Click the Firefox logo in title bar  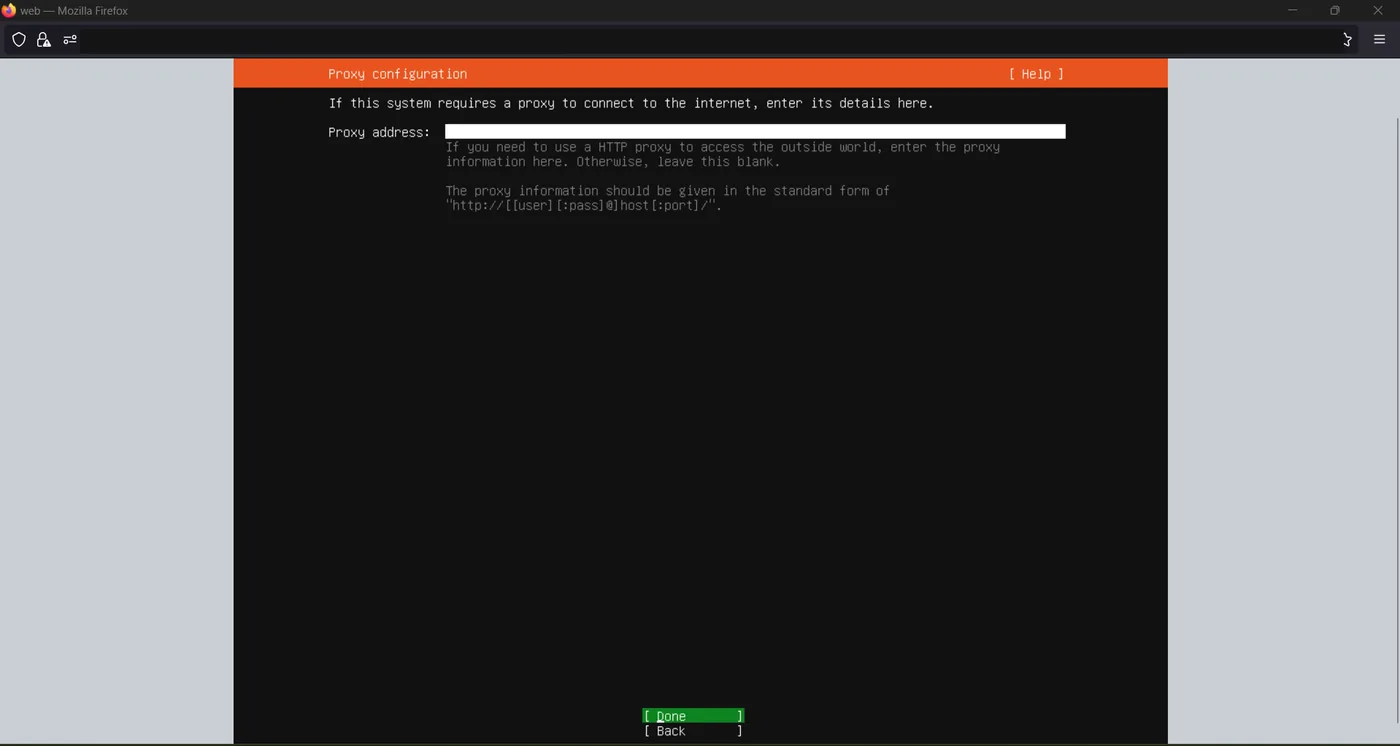9,10
